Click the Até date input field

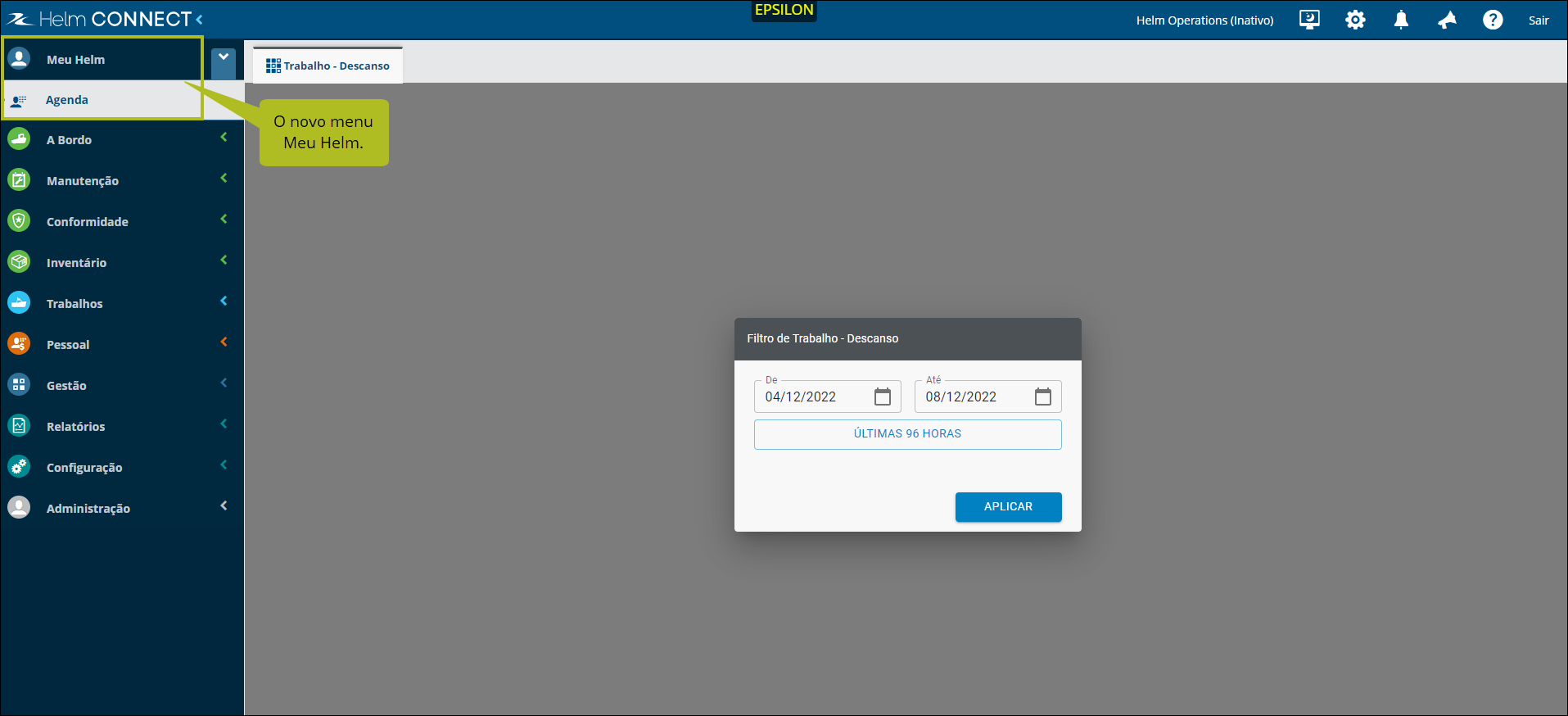click(x=987, y=397)
